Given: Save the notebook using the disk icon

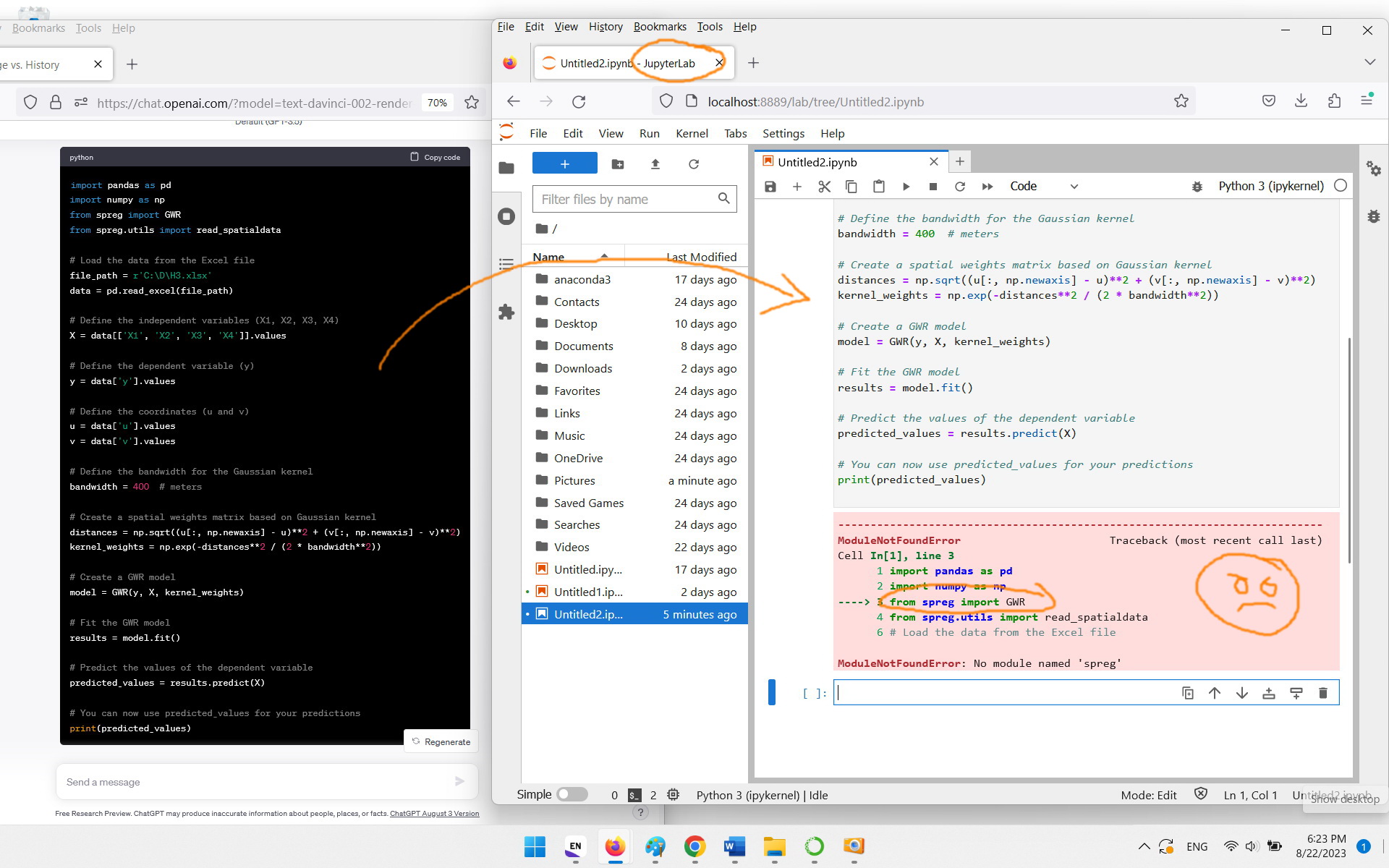Looking at the screenshot, I should (x=770, y=186).
